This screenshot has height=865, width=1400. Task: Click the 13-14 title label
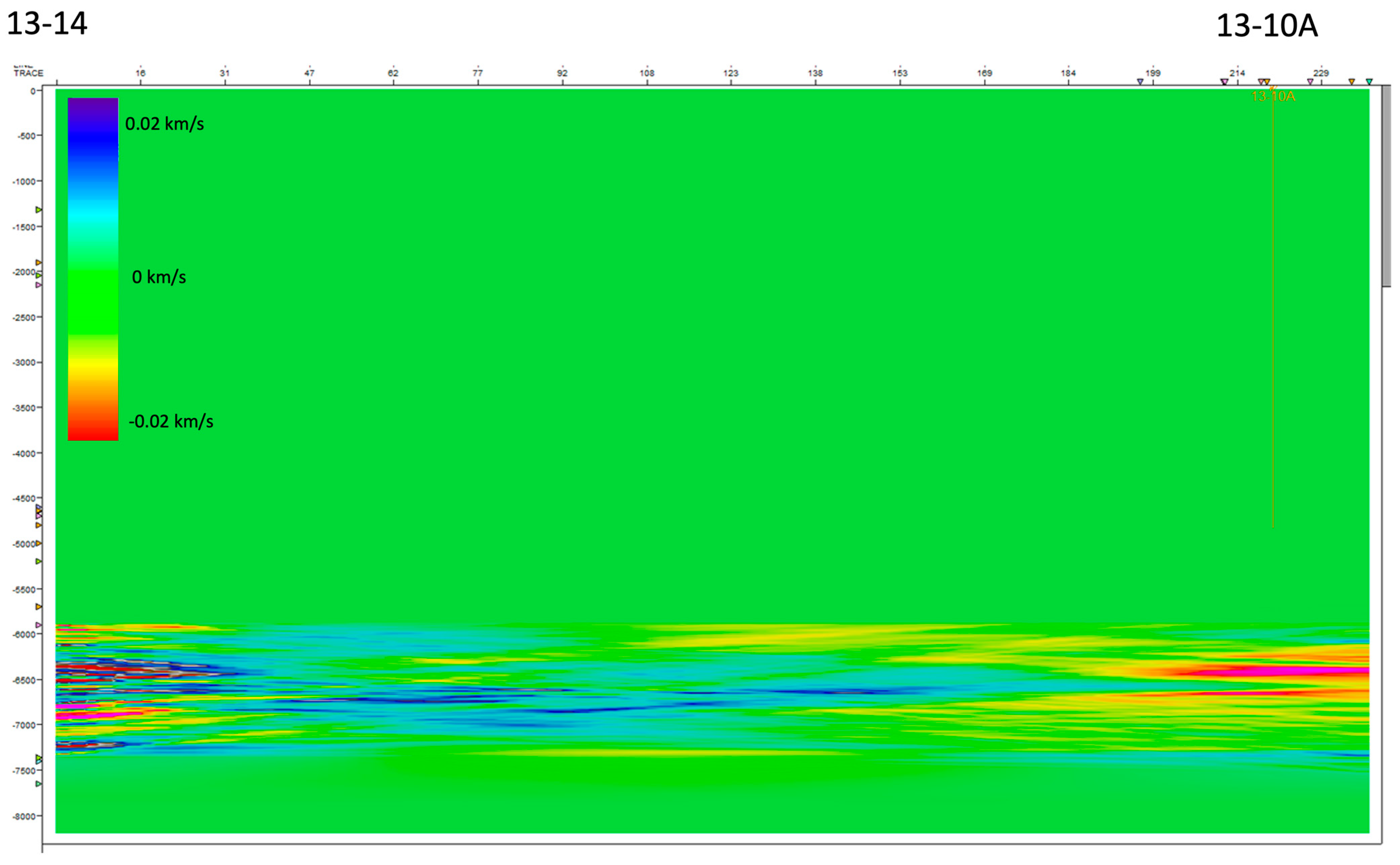coord(47,24)
